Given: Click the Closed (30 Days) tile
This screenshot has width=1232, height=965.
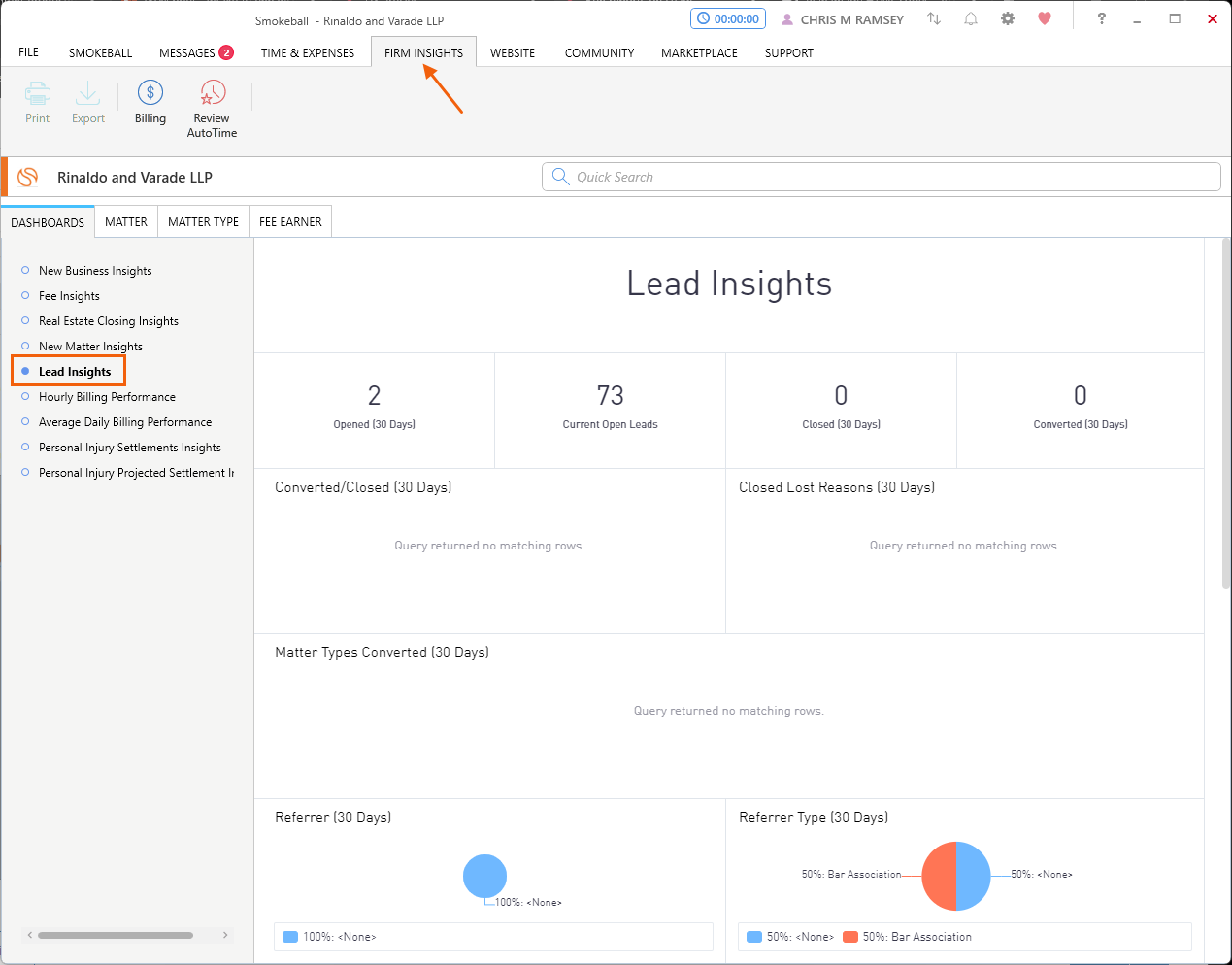Looking at the screenshot, I should click(841, 411).
